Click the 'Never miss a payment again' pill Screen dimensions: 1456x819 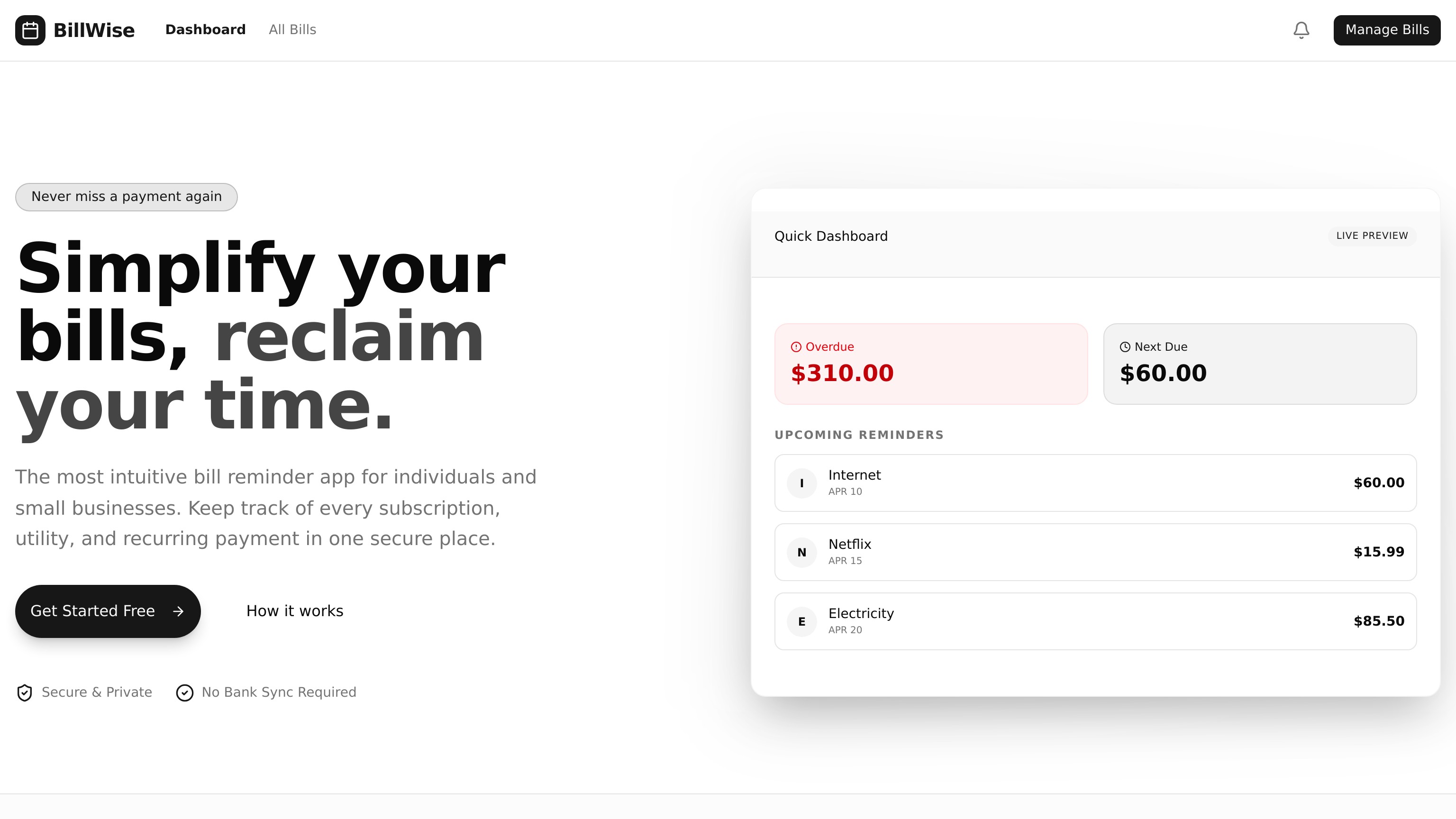[126, 197]
